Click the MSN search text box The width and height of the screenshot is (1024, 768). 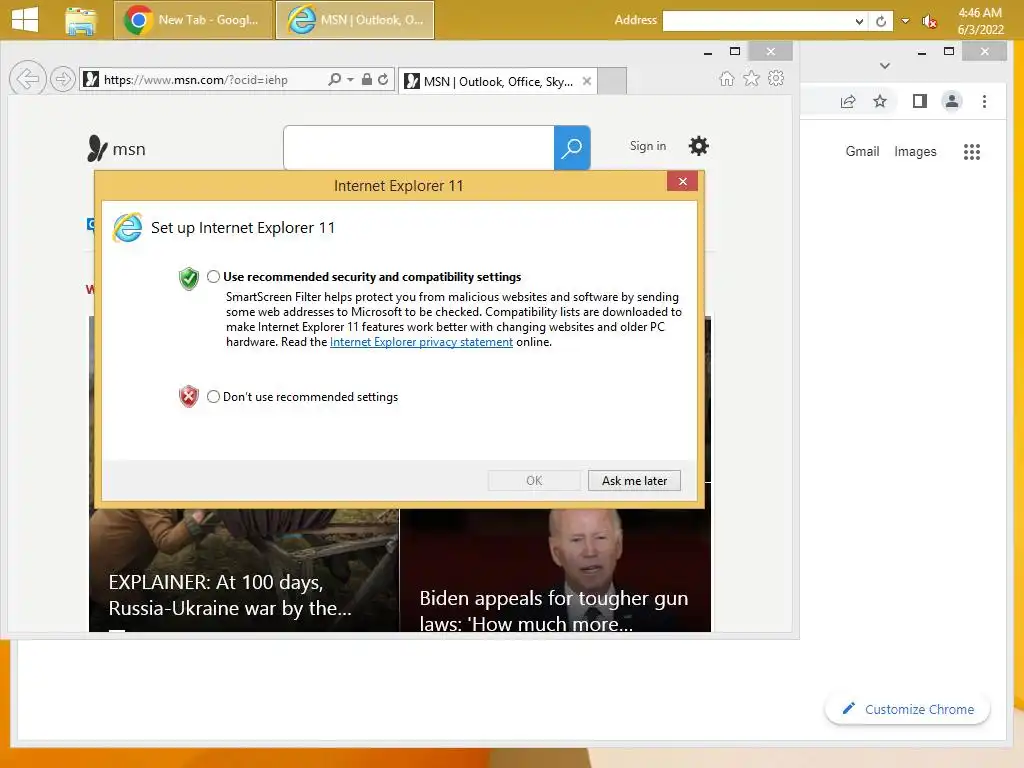coord(419,148)
